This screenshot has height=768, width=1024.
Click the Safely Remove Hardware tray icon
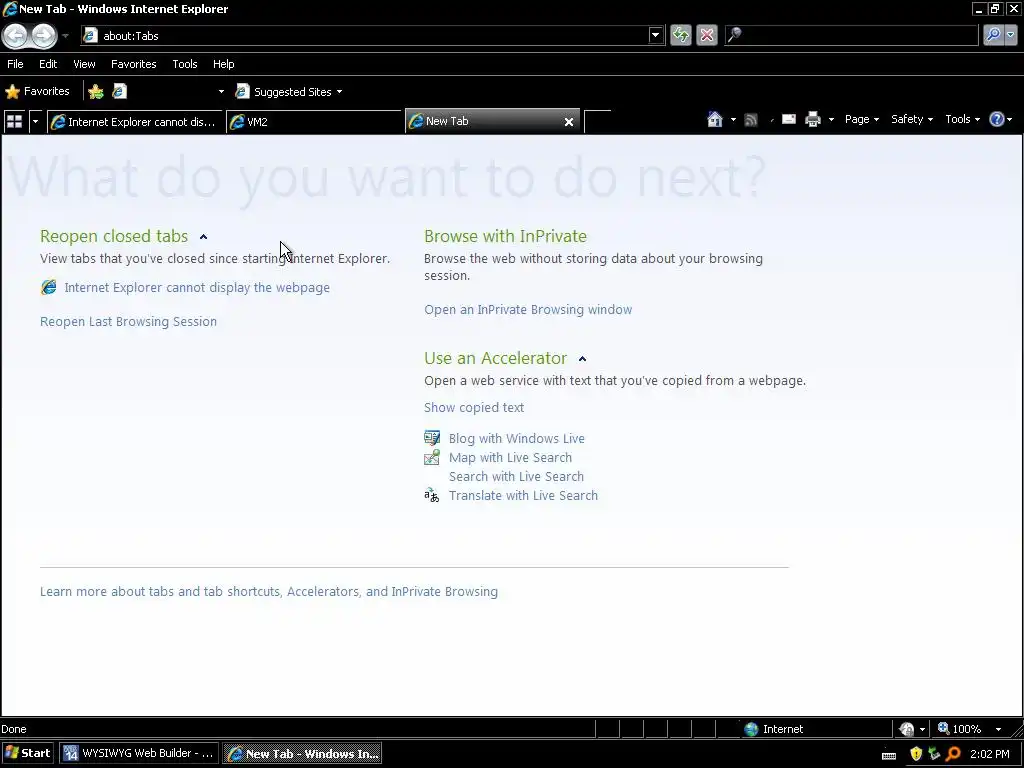pos(935,754)
